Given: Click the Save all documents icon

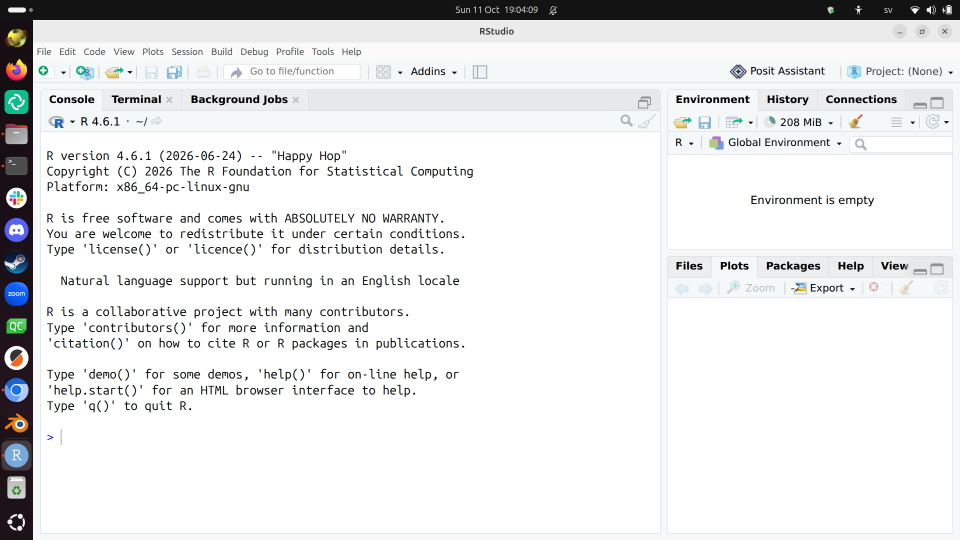Looking at the screenshot, I should [x=174, y=72].
